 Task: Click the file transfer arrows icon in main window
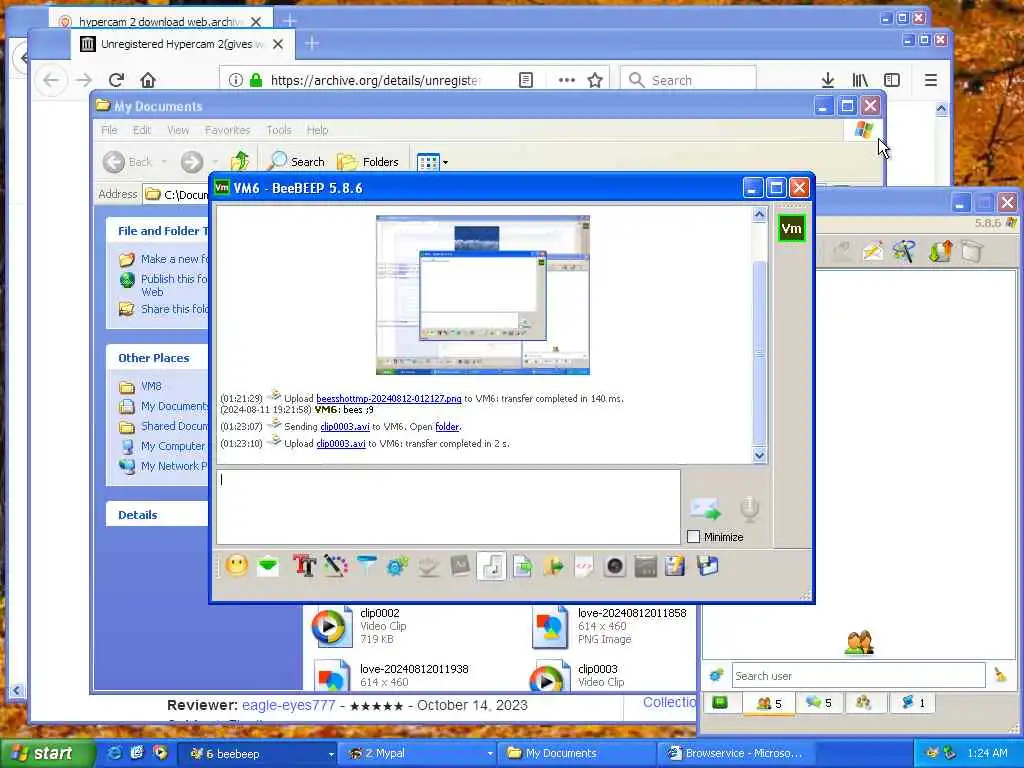click(x=939, y=251)
